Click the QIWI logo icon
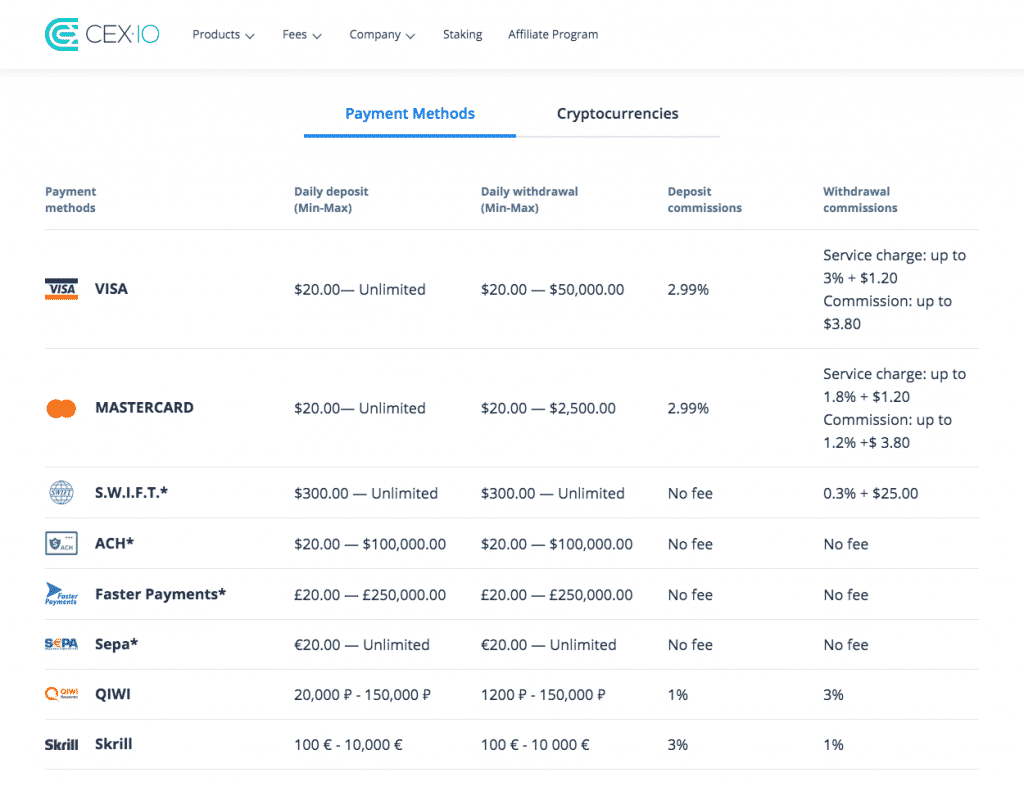1024x786 pixels. [61, 694]
